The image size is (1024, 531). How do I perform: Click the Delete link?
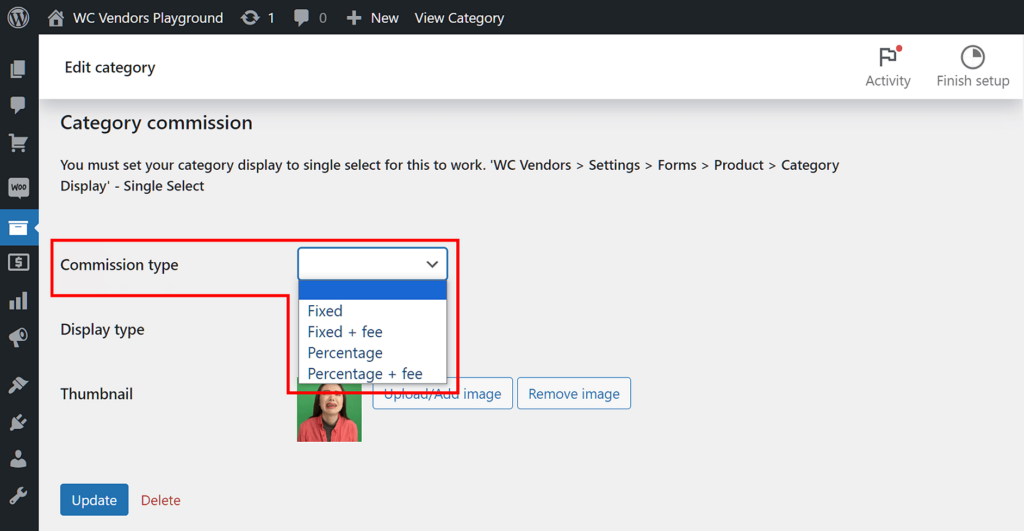point(161,500)
